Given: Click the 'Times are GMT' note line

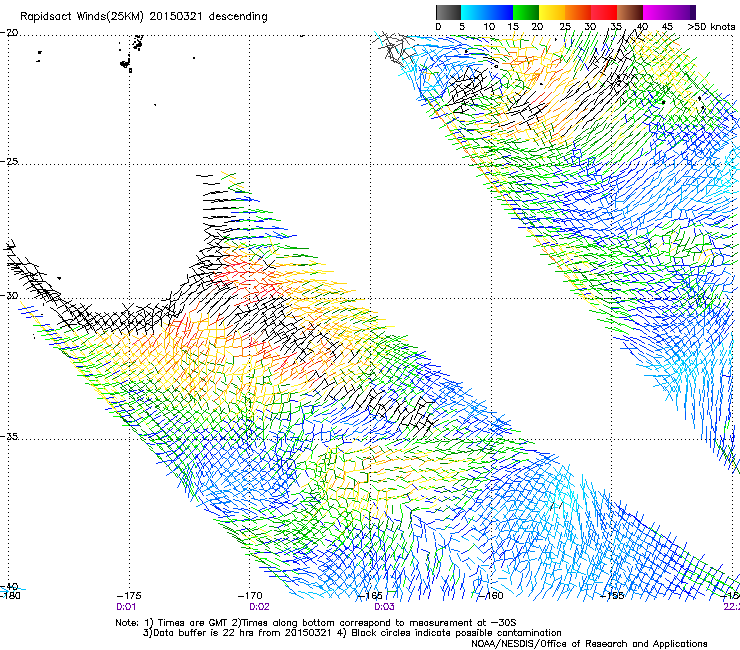Looking at the screenshot, I should 316,623.
